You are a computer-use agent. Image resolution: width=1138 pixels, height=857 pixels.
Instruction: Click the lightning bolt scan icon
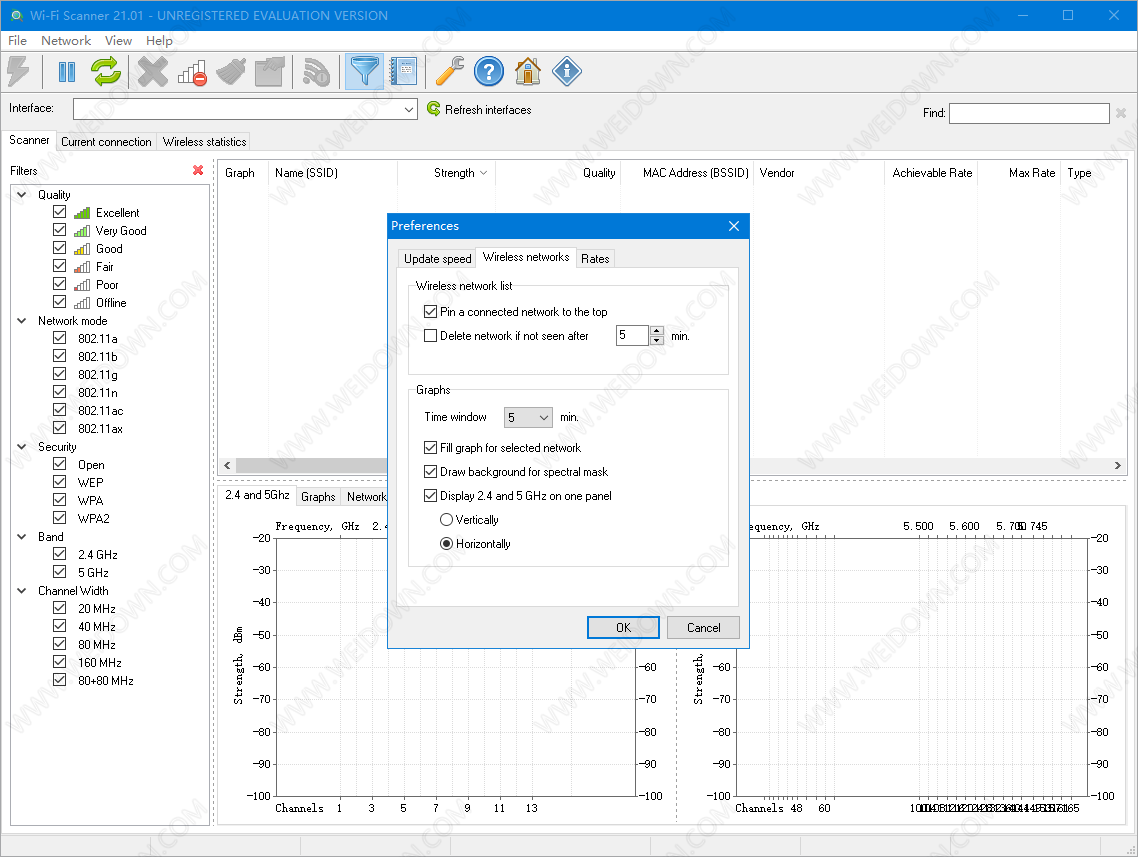18,71
